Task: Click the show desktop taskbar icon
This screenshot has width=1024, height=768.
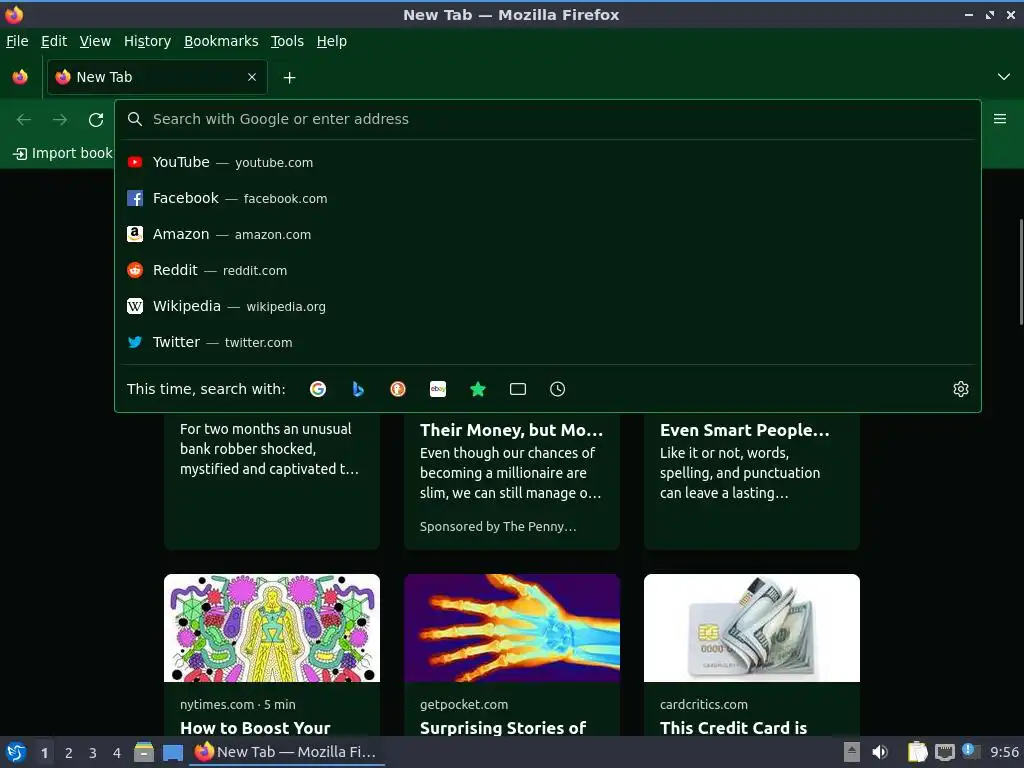Action: click(x=172, y=752)
